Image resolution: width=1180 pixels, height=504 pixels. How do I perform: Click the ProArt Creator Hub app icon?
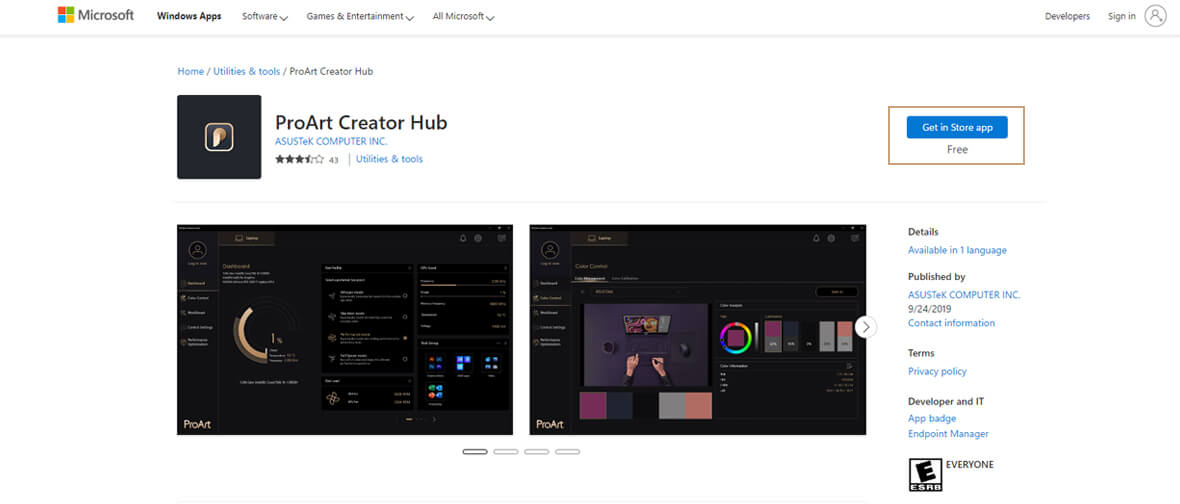[x=219, y=137]
